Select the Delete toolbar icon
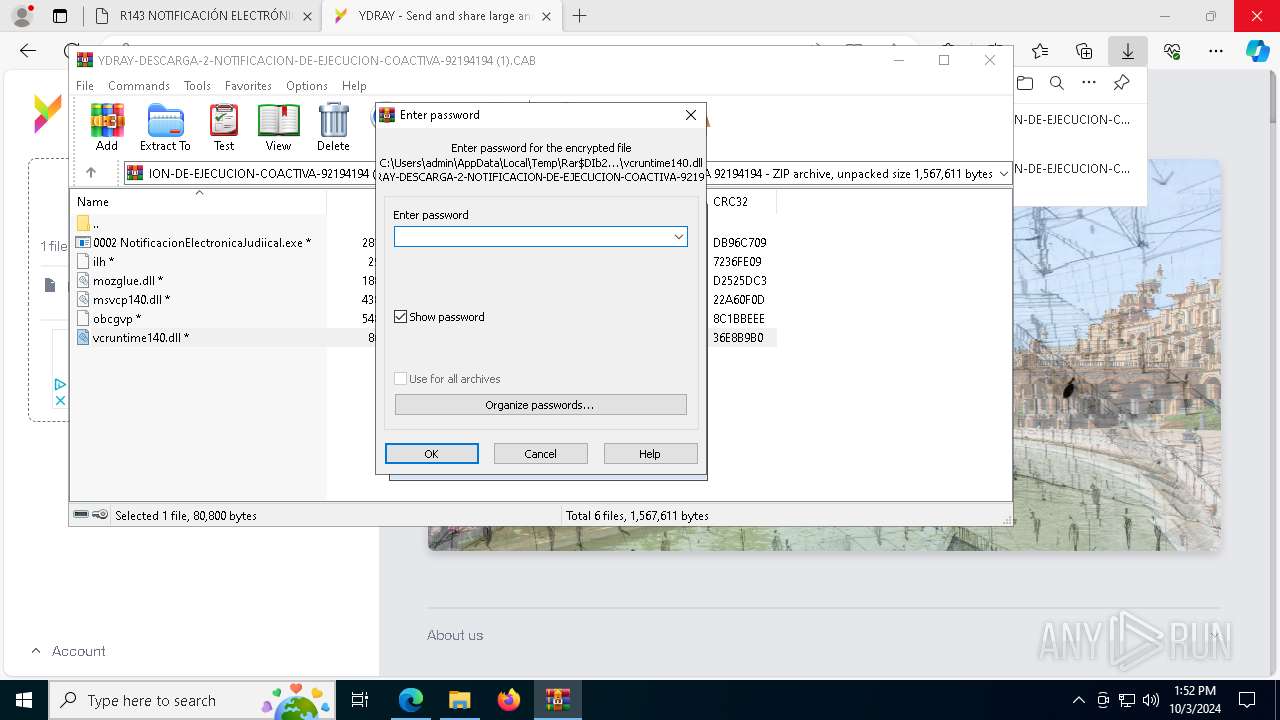1280x720 pixels. coord(333,127)
